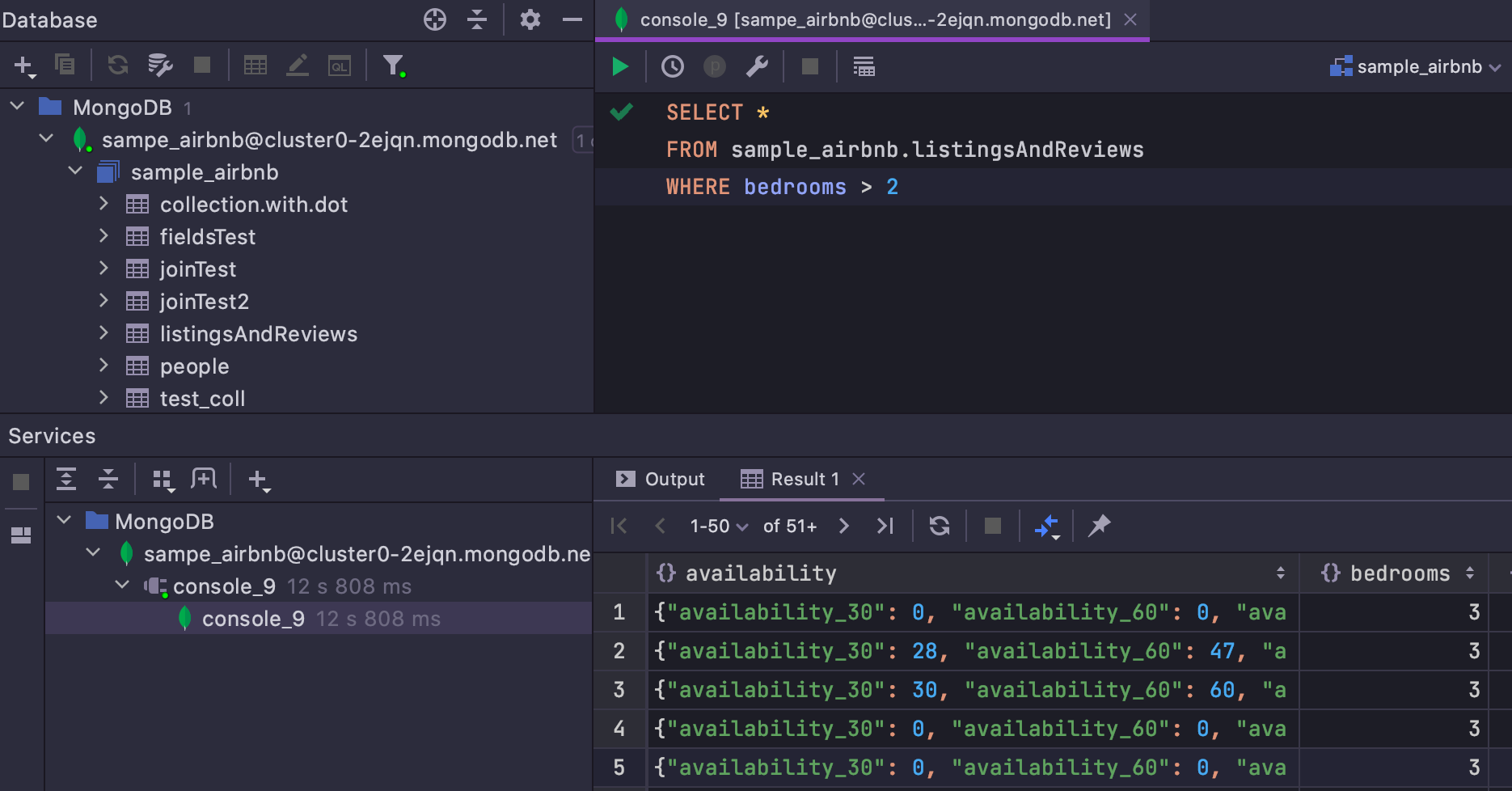
Task: Toggle the compare cells mode icon
Action: (x=1045, y=526)
